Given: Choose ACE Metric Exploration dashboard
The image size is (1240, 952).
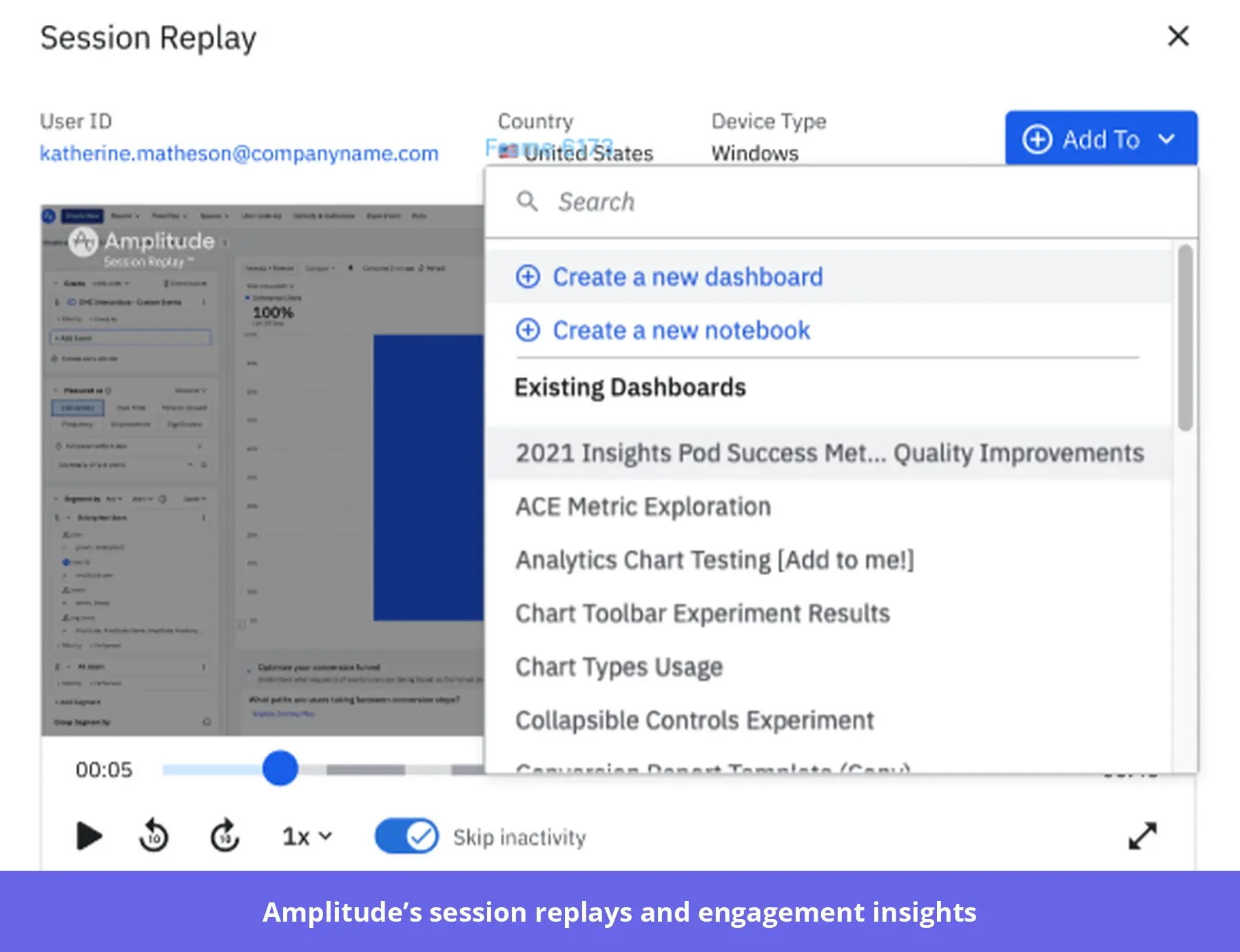Looking at the screenshot, I should [829, 506].
